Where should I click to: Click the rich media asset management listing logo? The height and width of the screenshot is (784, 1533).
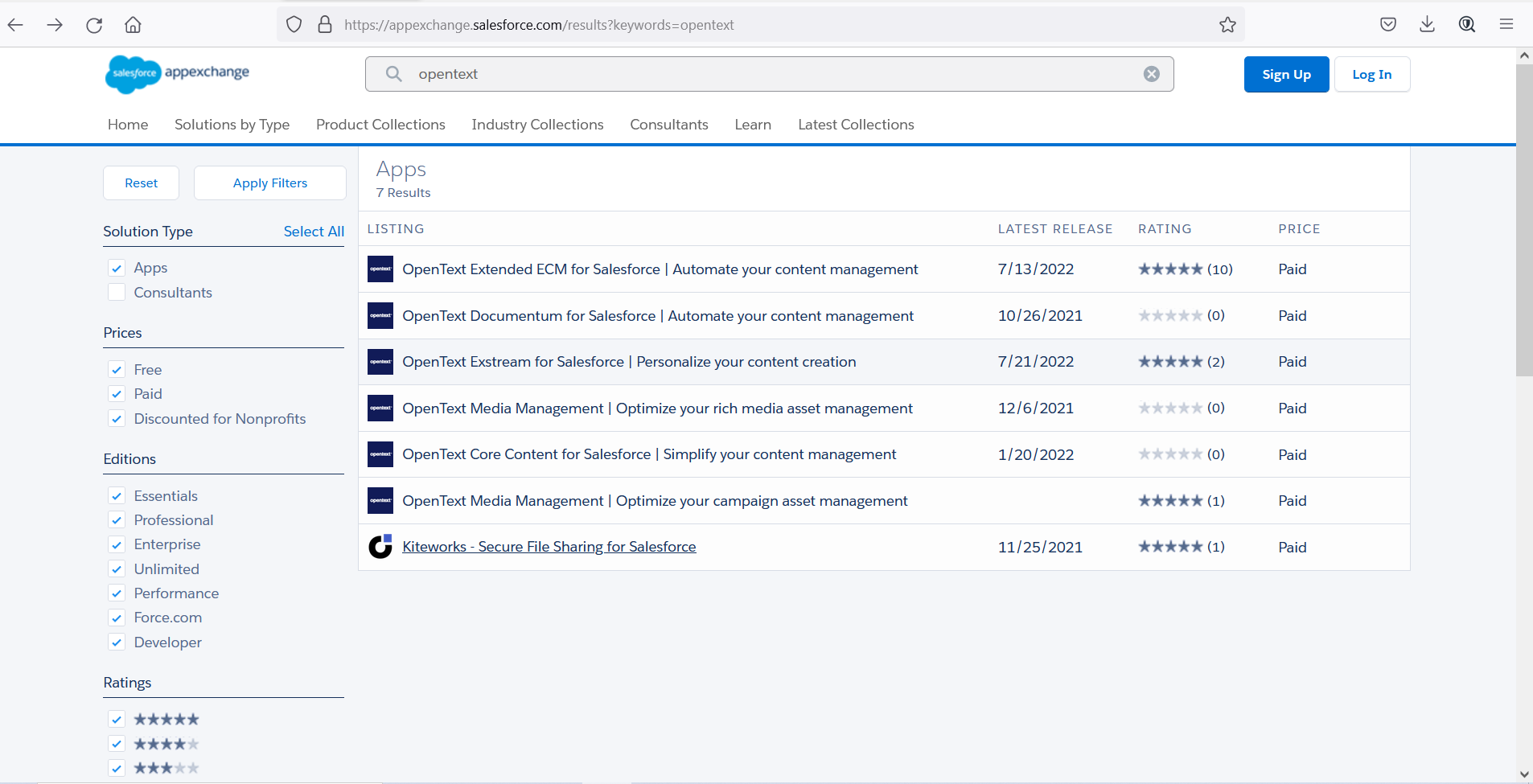pos(380,408)
